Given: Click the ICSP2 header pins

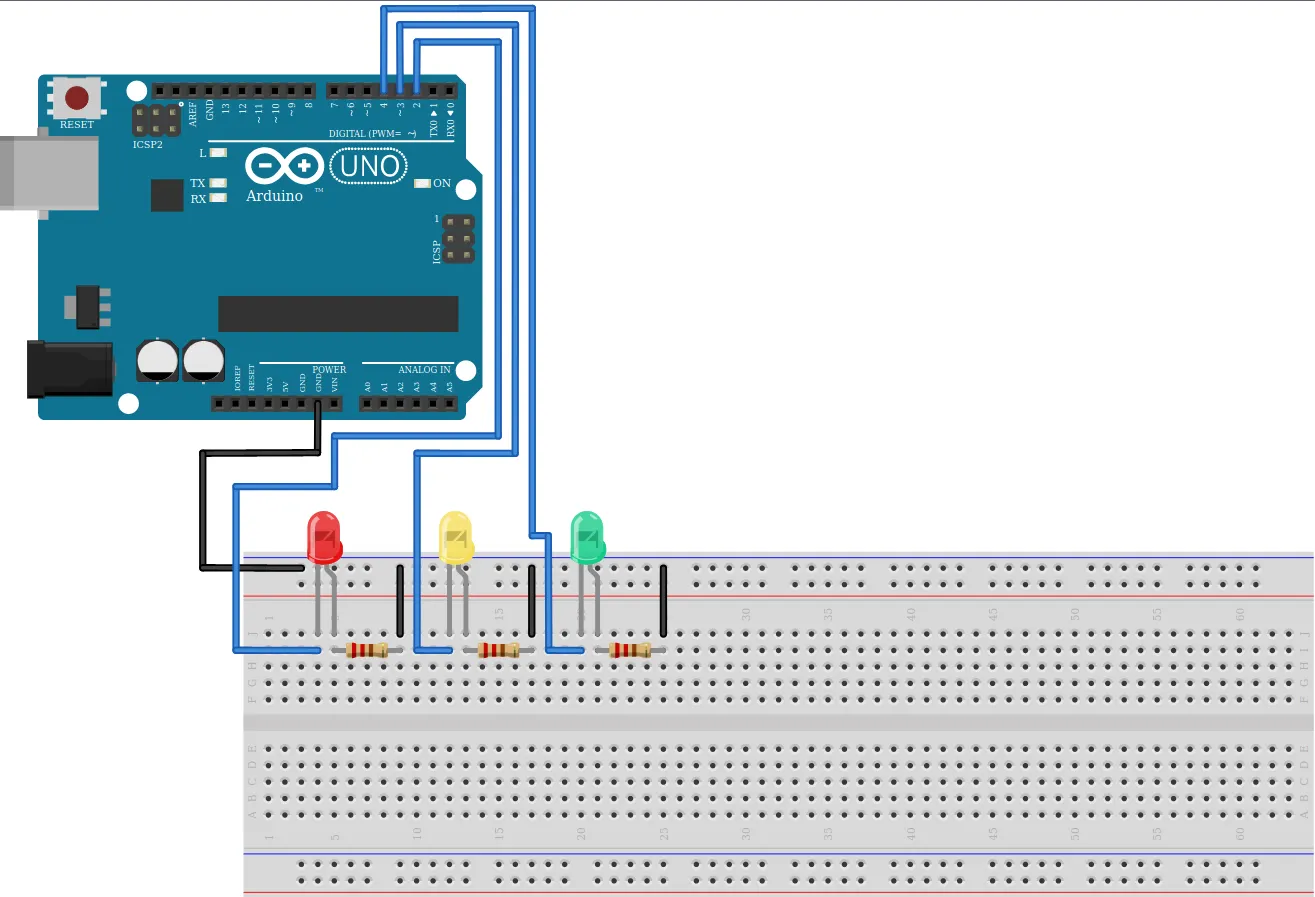Looking at the screenshot, I should tap(155, 122).
